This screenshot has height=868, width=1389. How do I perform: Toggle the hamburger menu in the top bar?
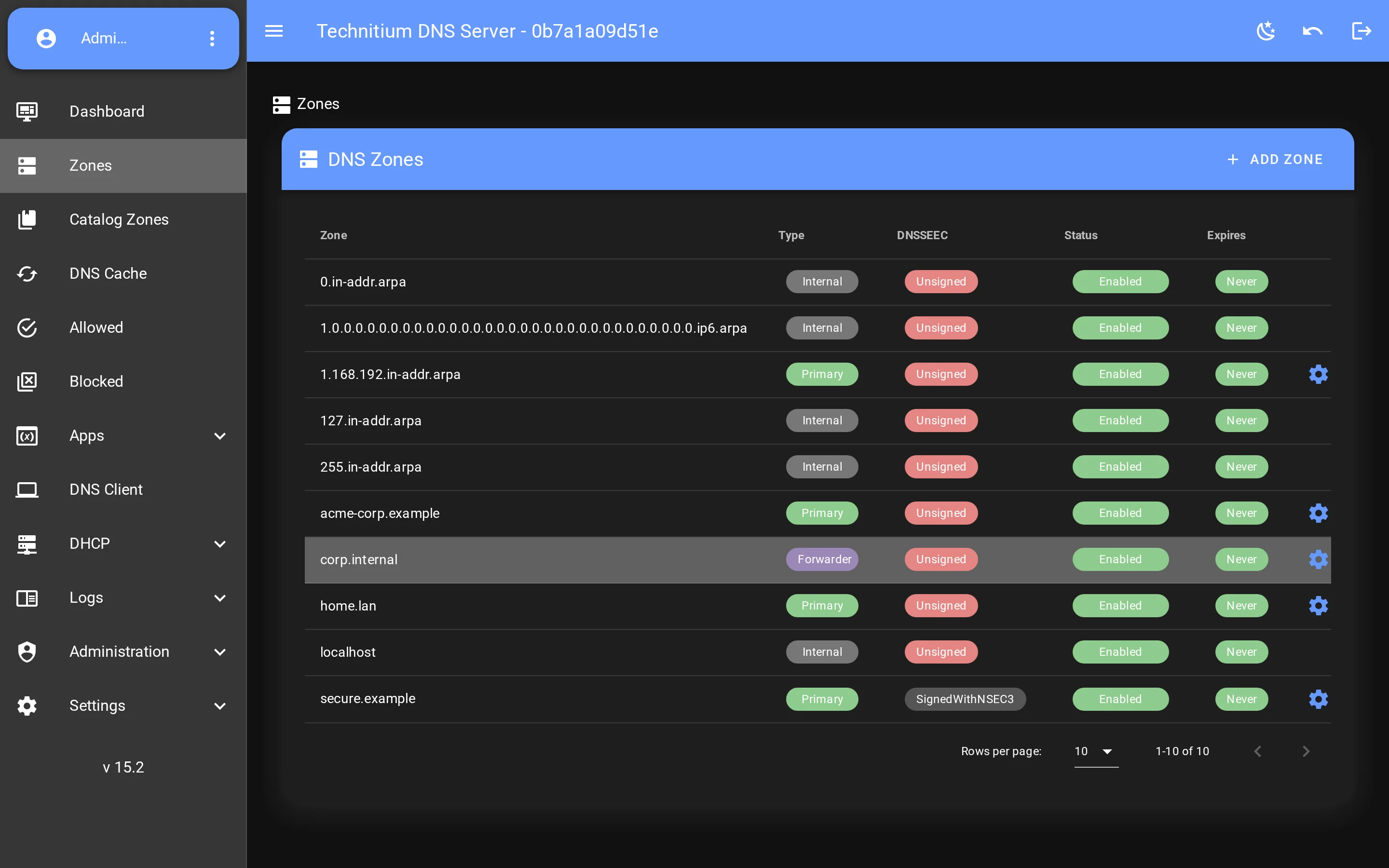point(274,31)
